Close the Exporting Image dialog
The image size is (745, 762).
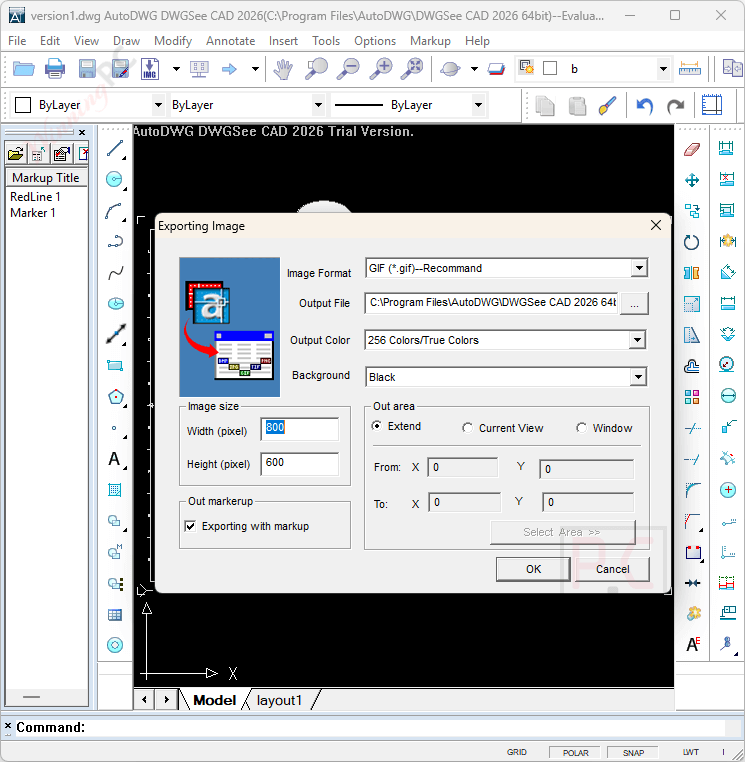coord(656,225)
